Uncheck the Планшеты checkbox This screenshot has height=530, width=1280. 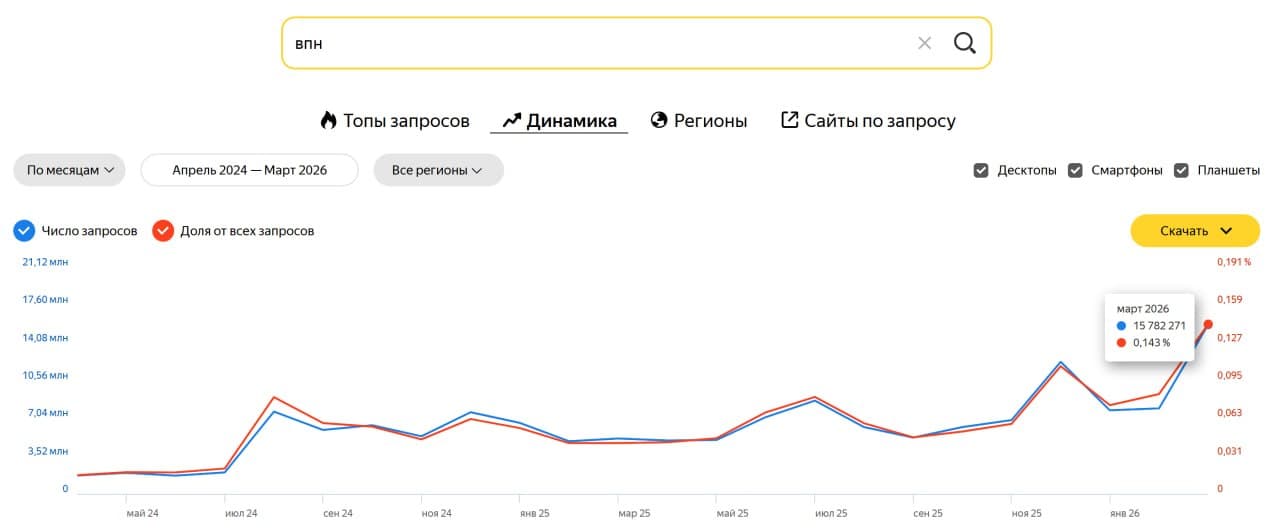tap(1181, 170)
